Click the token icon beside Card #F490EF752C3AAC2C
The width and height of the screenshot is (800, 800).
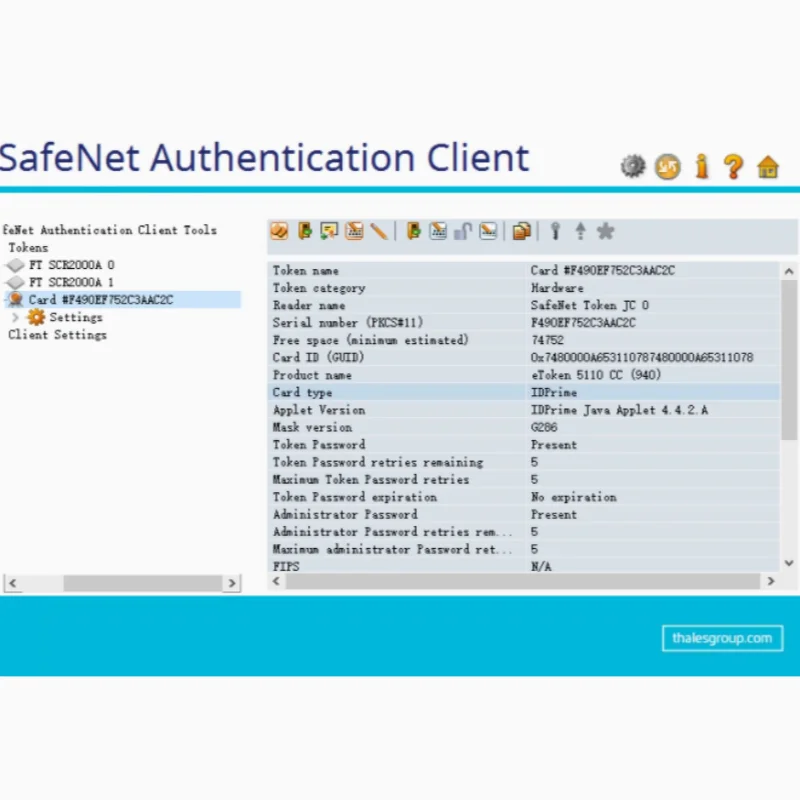click(16, 299)
